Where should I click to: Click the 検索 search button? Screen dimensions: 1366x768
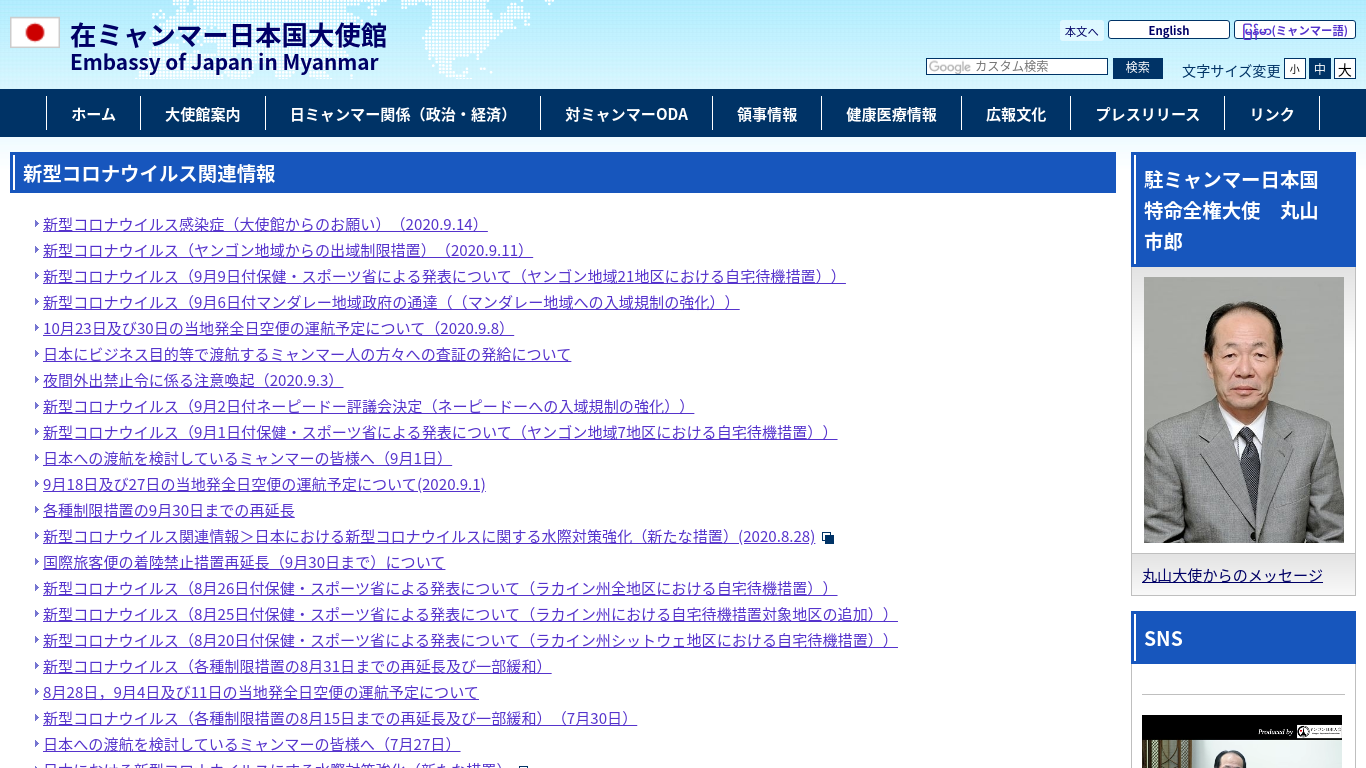(1138, 67)
